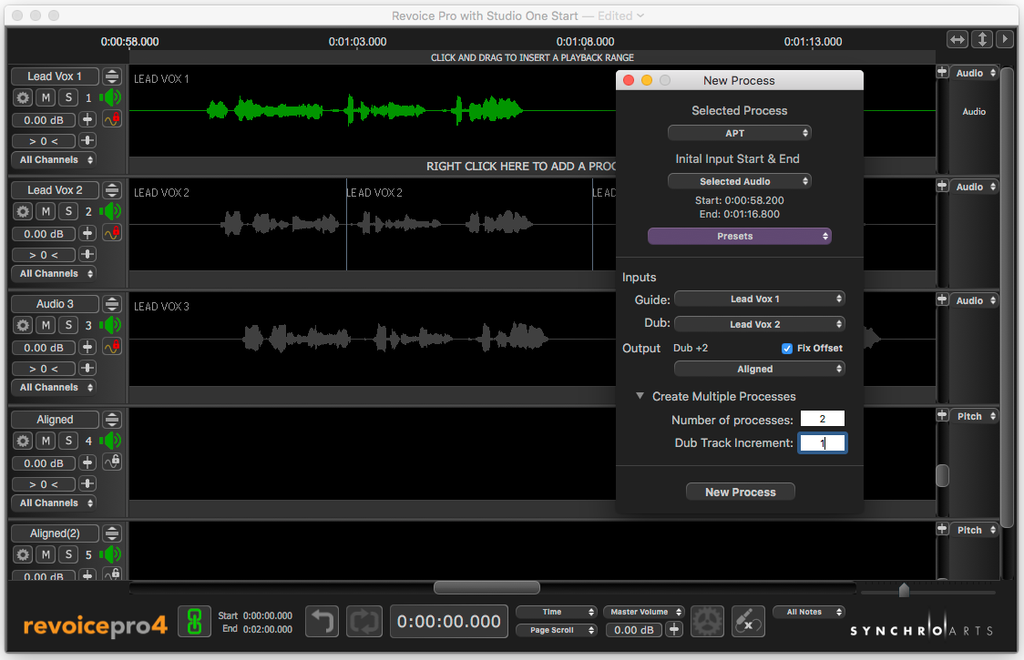Uncheck the Fix Offset checkbox

pyautogui.click(x=787, y=348)
